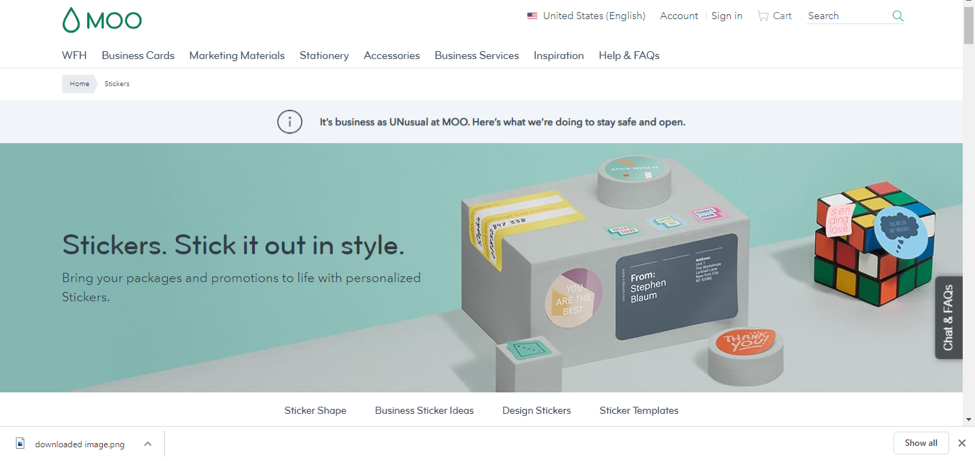Screen dimensions: 975x461
Task: Open the Chat & FAQs side tab
Action: (x=948, y=317)
